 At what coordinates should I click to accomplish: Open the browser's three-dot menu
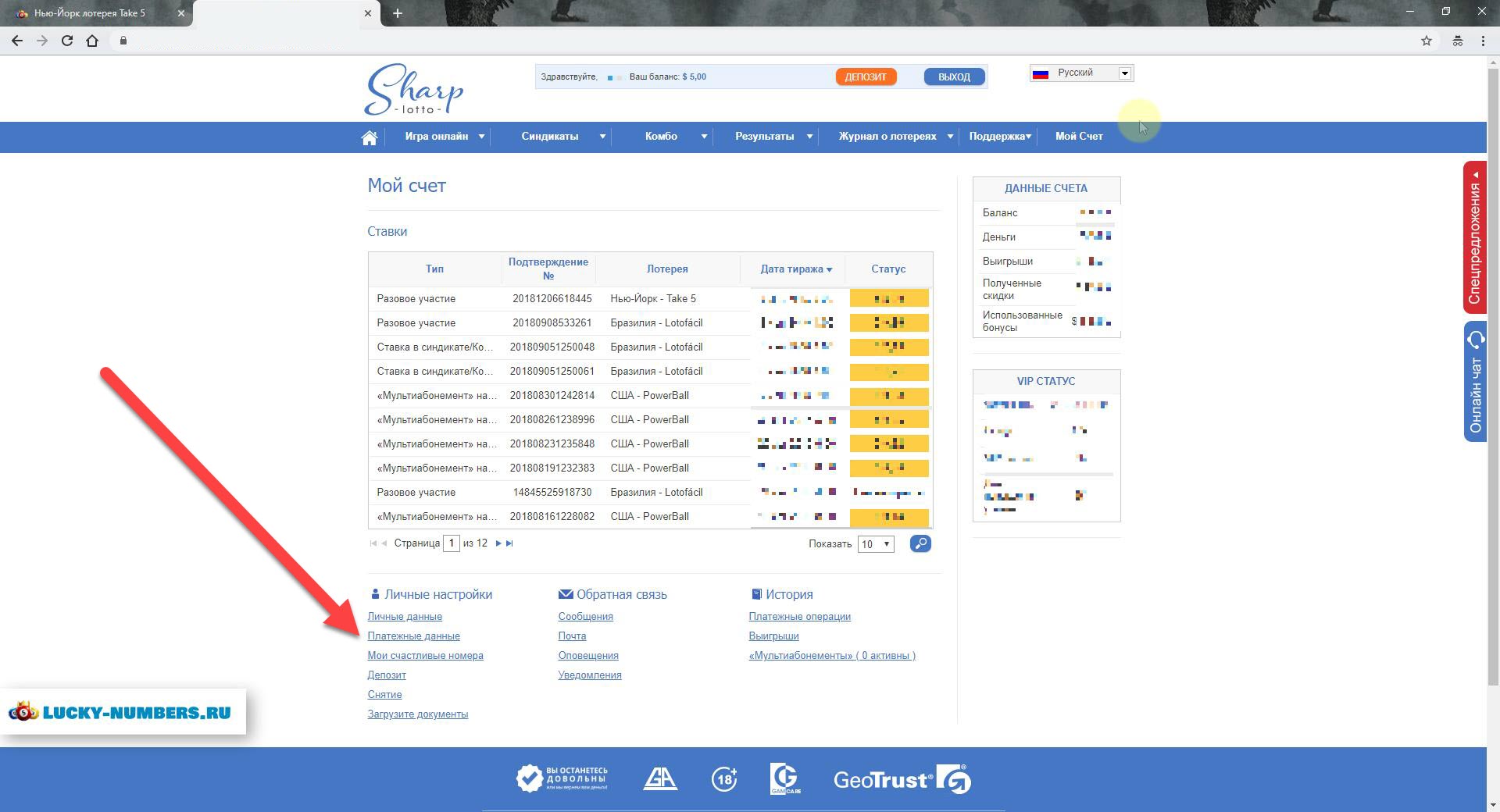1482,41
